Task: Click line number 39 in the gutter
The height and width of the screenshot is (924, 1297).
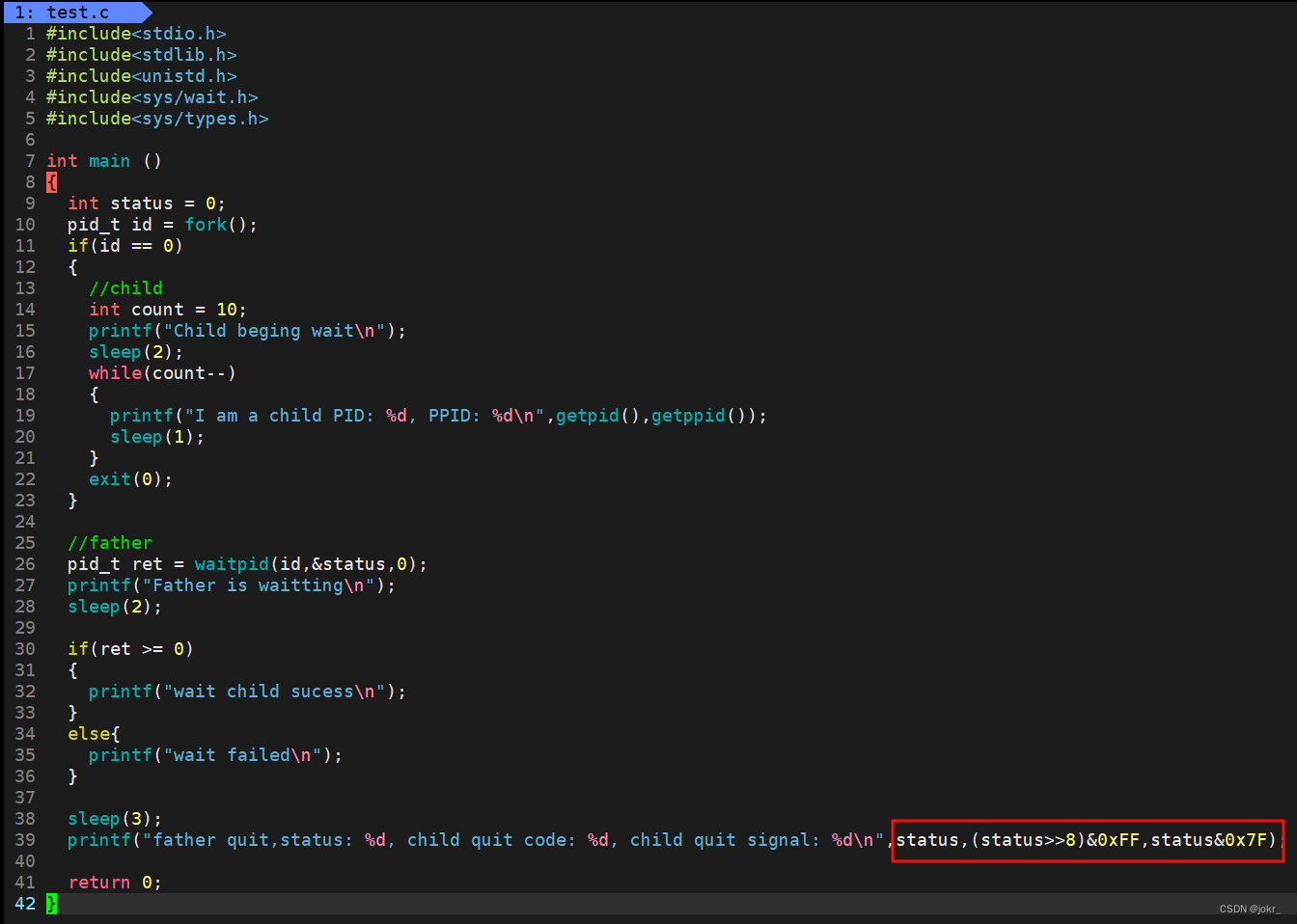Action: click(25, 840)
